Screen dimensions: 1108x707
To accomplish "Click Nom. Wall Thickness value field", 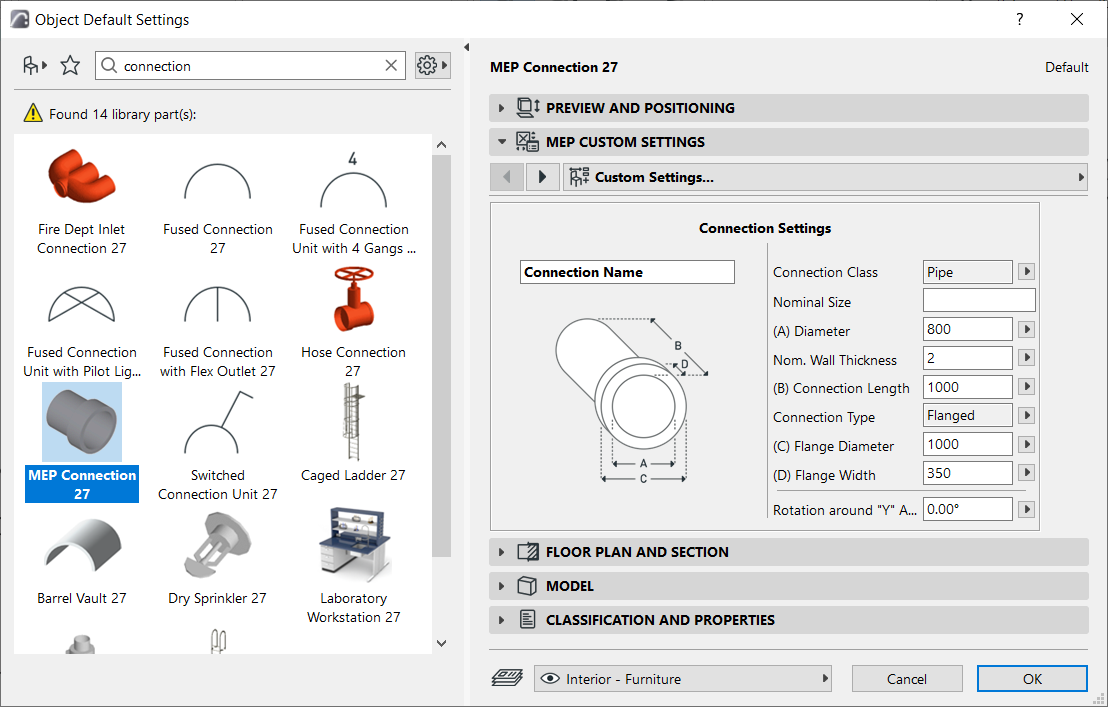I will [967, 358].
